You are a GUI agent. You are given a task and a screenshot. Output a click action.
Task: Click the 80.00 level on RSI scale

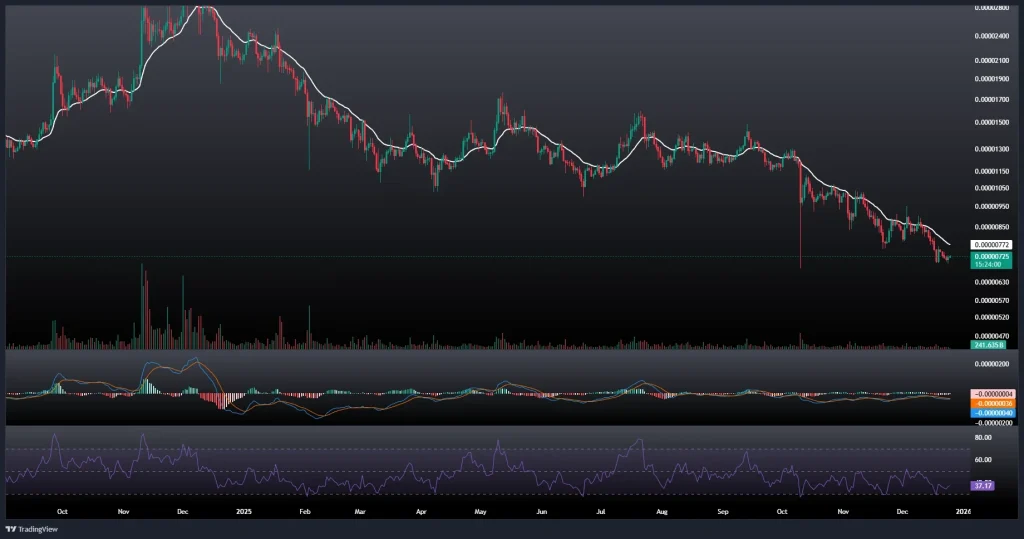pos(982,437)
